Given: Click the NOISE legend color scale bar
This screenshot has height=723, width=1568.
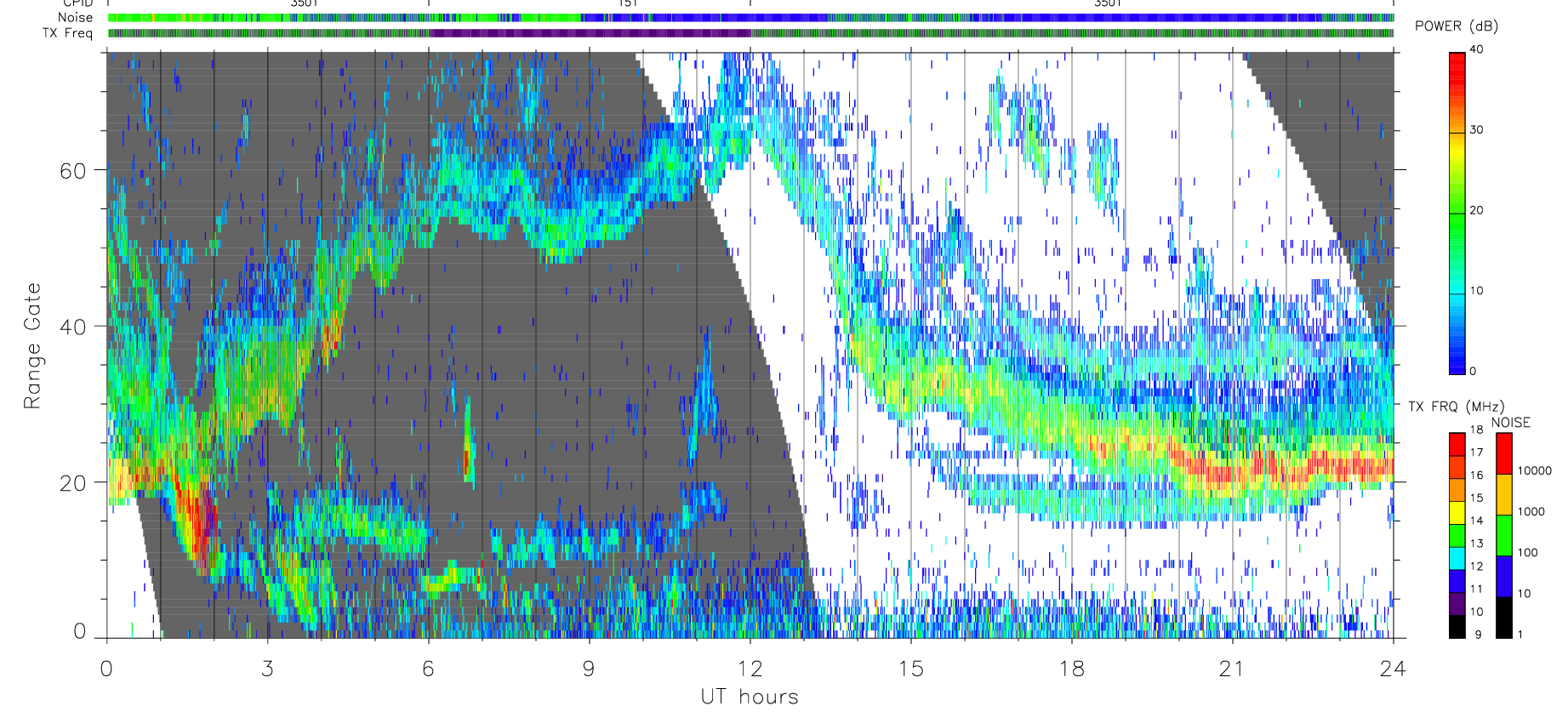Looking at the screenshot, I should [1504, 535].
